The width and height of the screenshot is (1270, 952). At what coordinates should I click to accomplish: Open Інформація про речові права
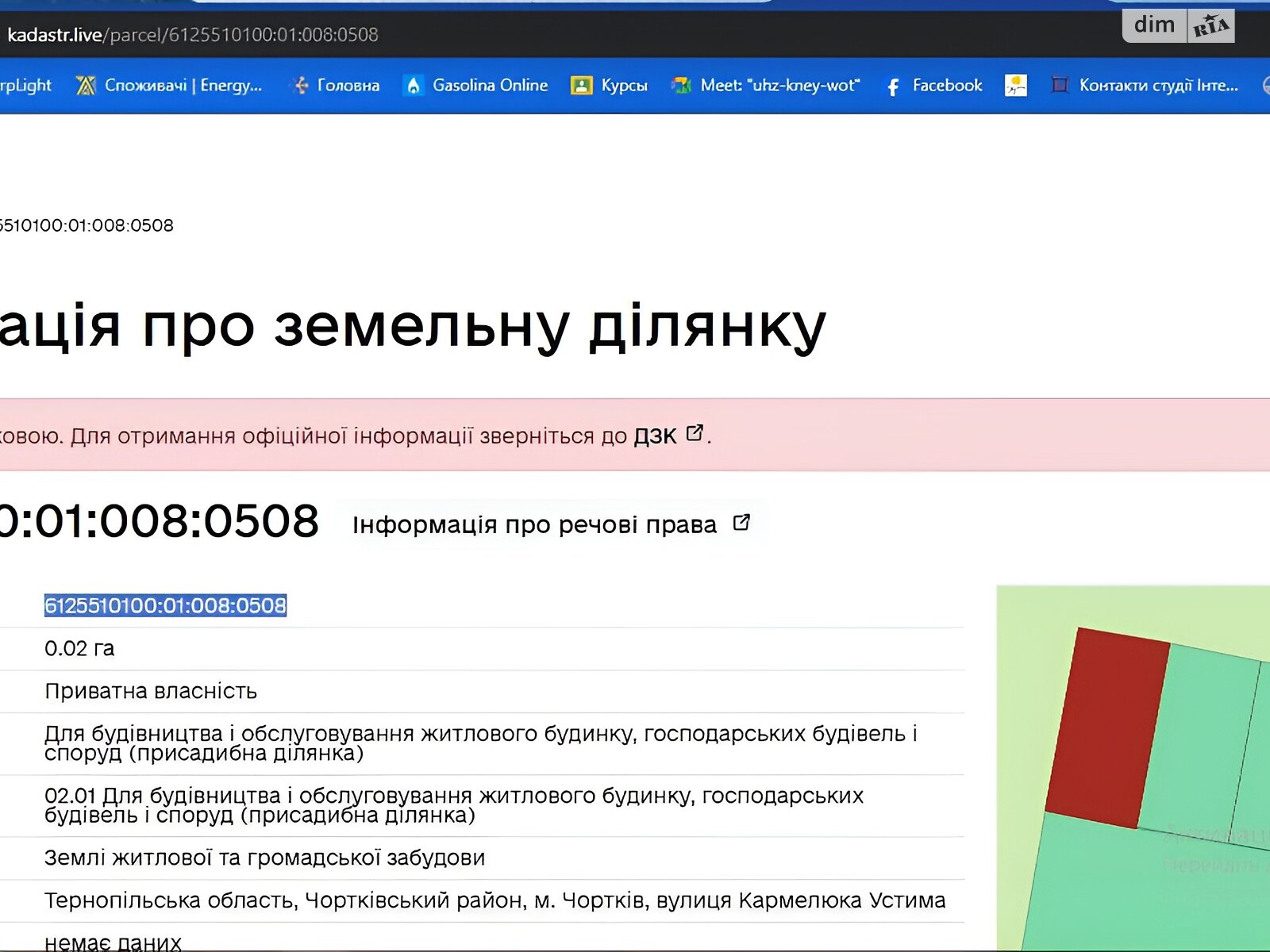tap(534, 525)
